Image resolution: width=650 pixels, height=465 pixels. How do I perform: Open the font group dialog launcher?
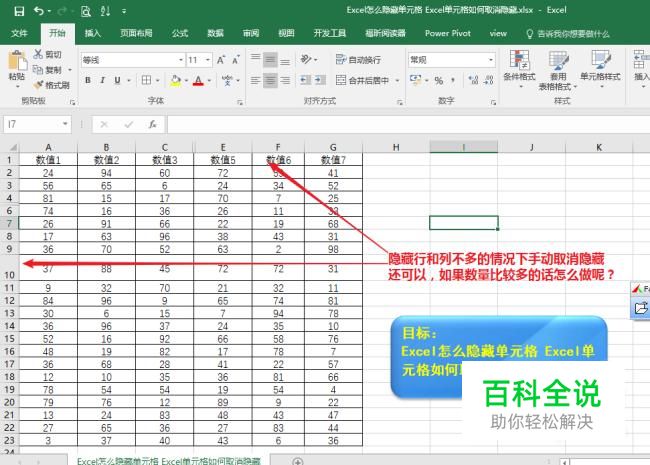tap(240, 102)
